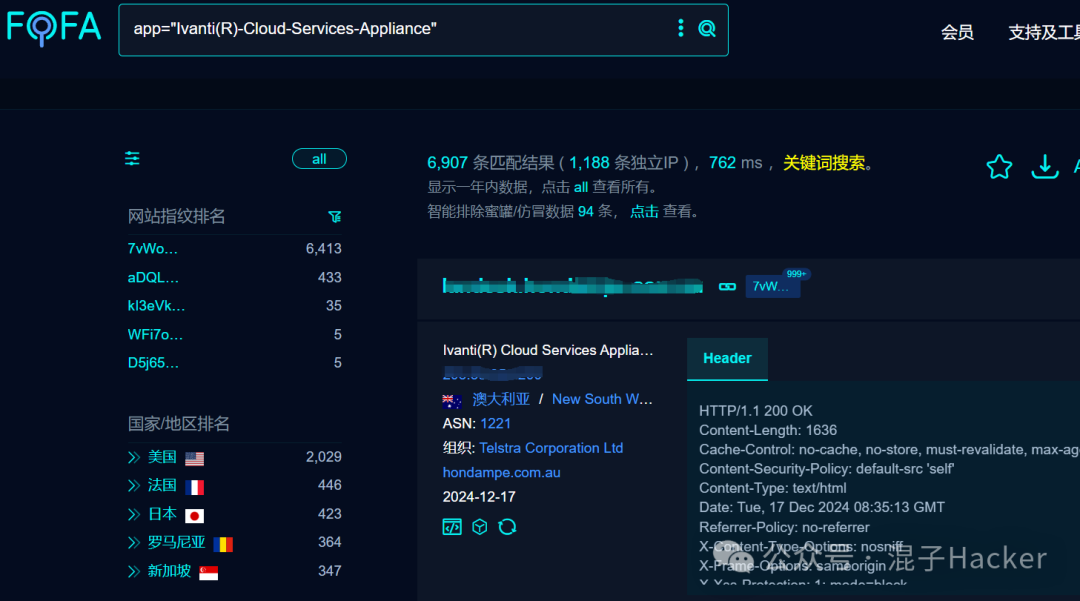Filter results by 罗马尼亚
The width and height of the screenshot is (1080, 601).
pos(176,543)
